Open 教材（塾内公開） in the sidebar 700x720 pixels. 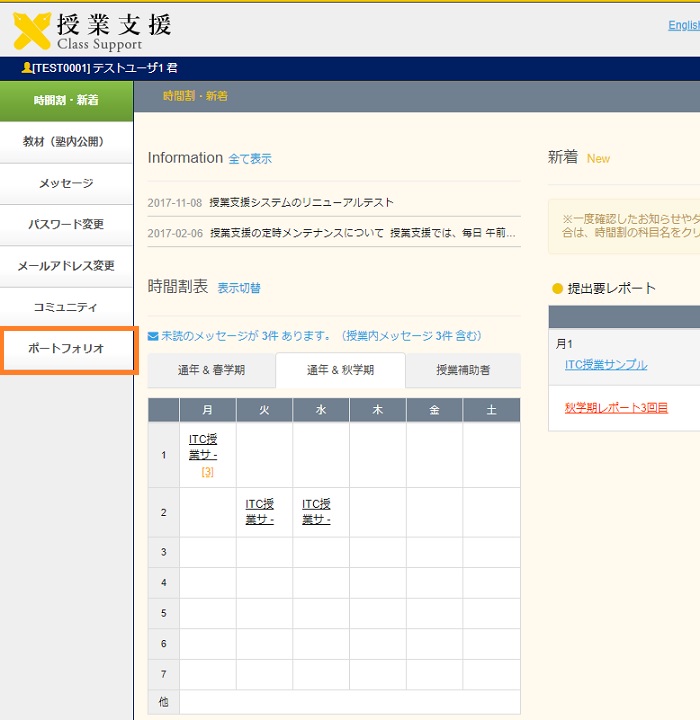(x=66, y=142)
